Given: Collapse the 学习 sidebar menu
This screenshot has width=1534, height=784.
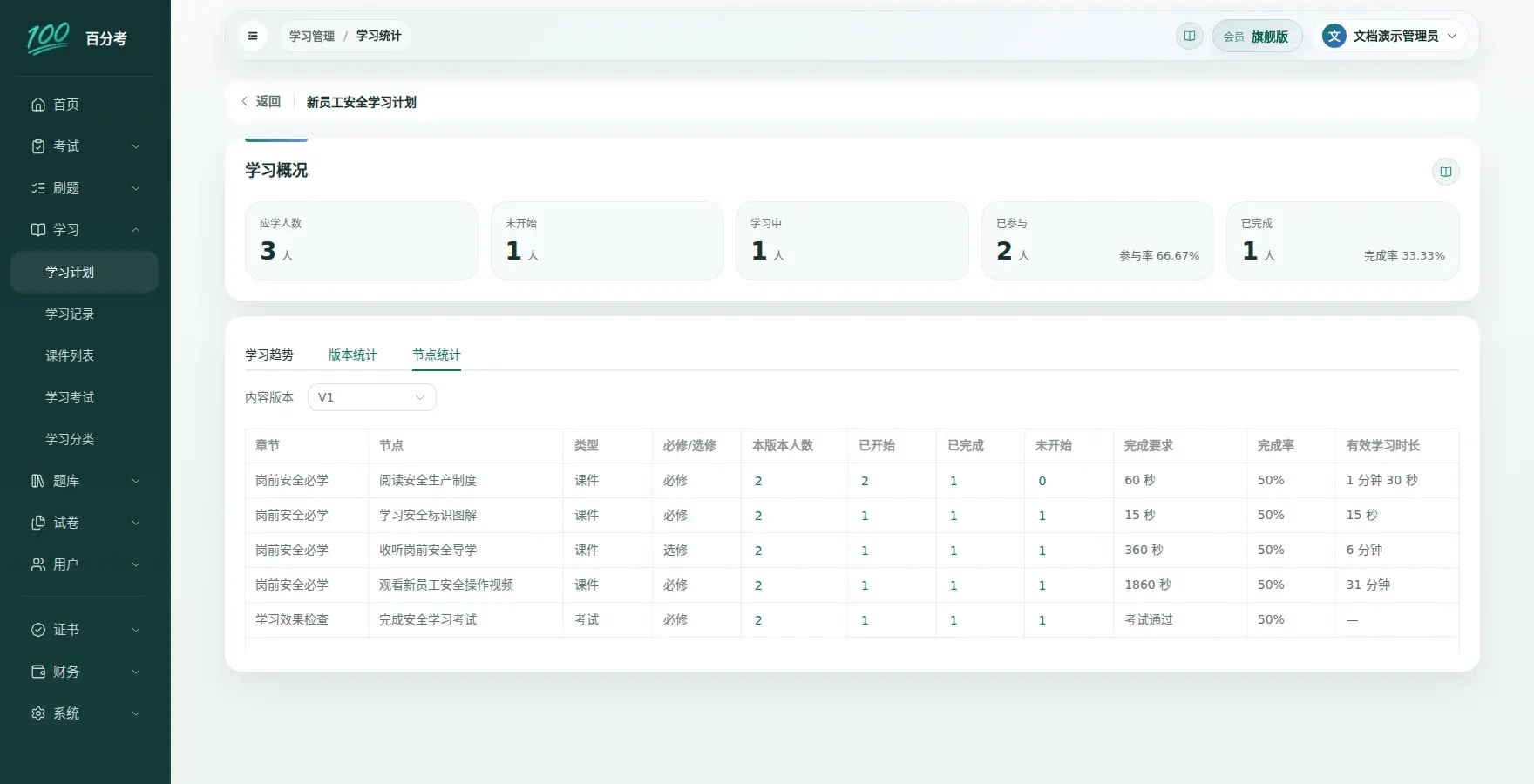Looking at the screenshot, I should tap(85, 230).
